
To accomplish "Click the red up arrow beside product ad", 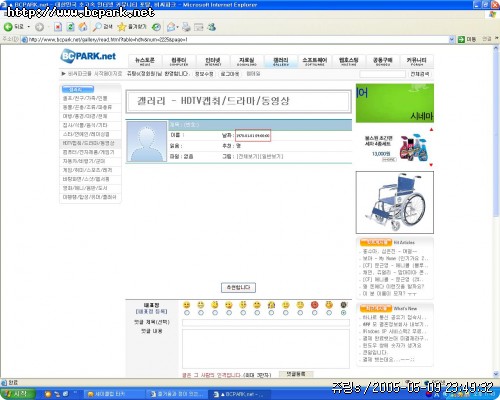I will [431, 130].
